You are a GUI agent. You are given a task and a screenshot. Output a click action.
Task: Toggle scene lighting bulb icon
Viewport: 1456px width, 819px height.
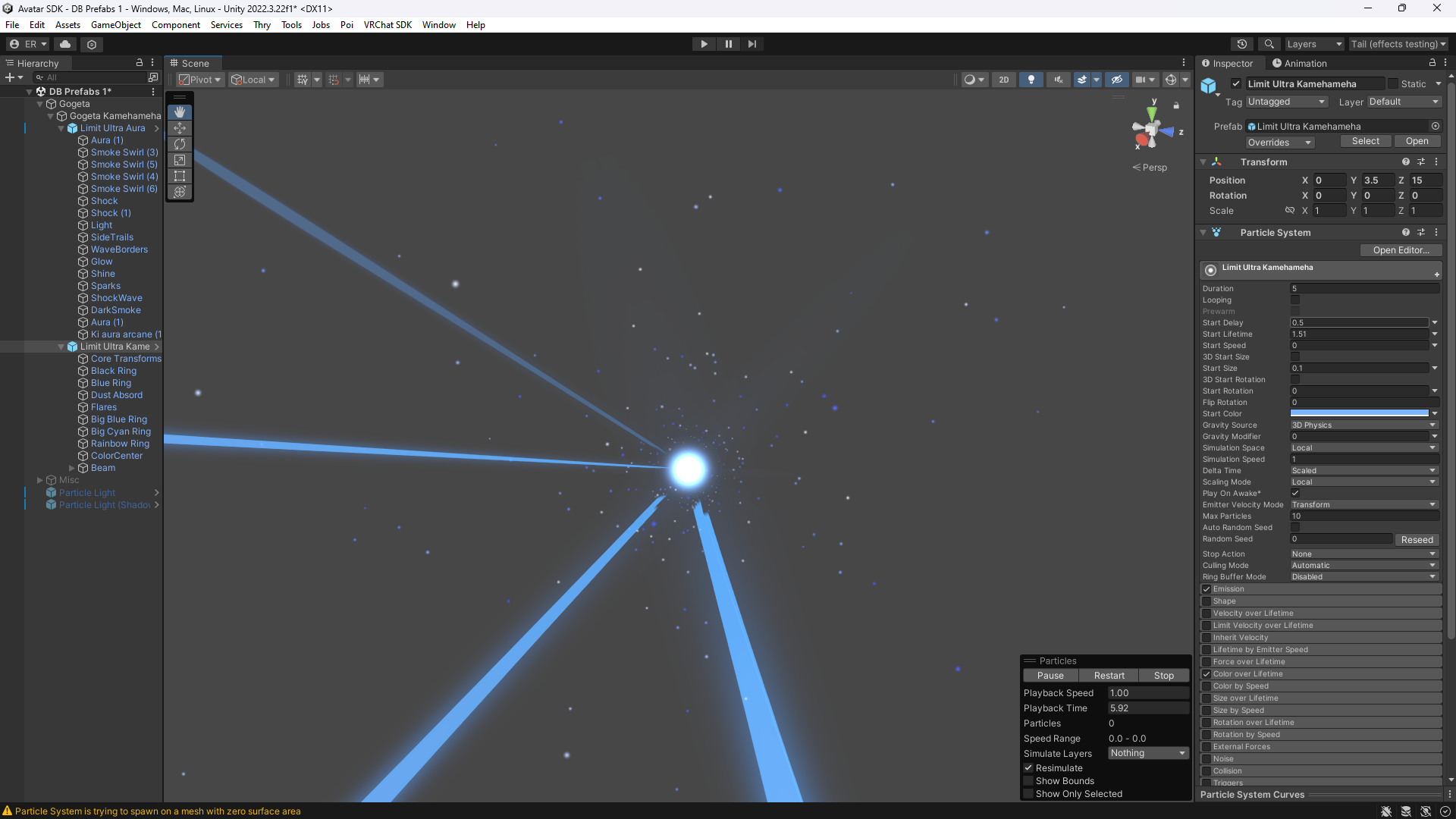coord(1031,80)
